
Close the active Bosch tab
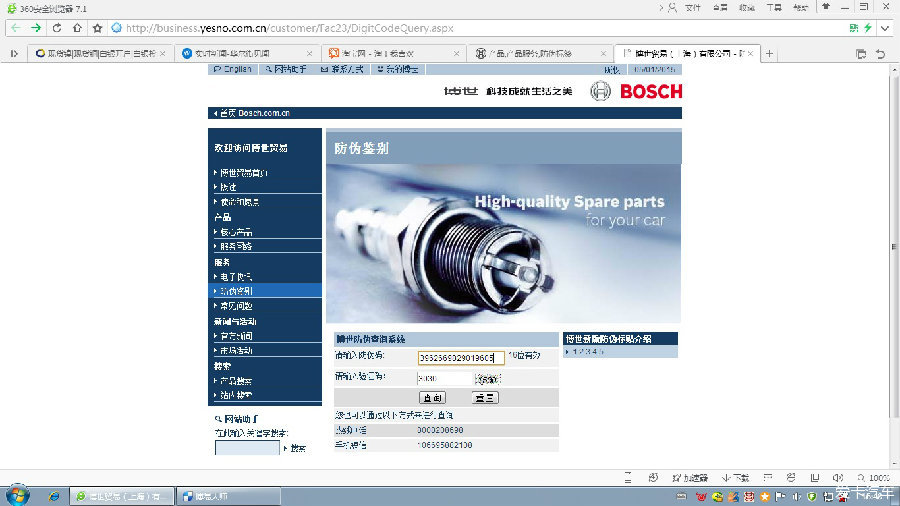tap(750, 53)
